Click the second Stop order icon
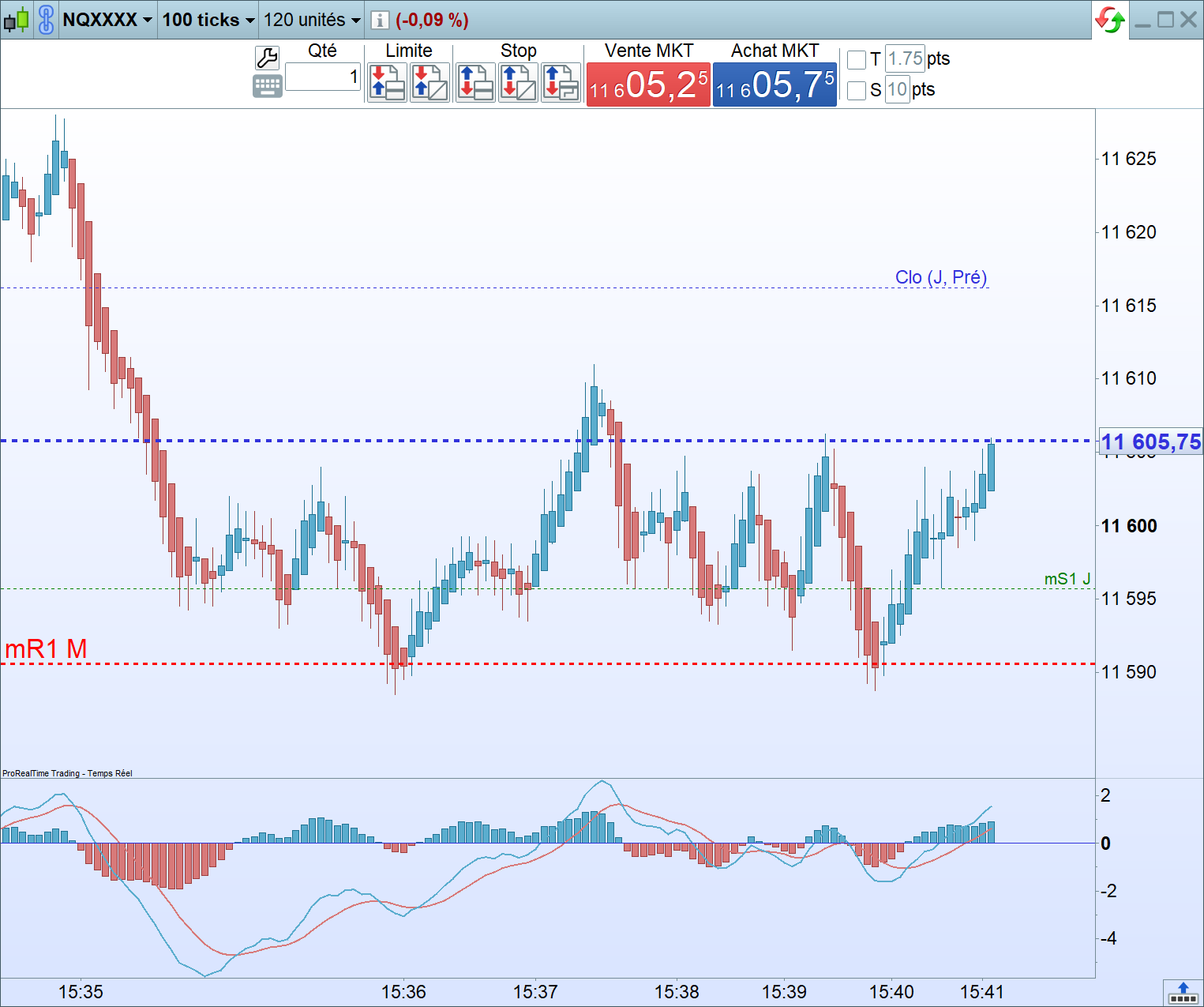Viewport: 1204px width, 1007px height. pos(519,82)
